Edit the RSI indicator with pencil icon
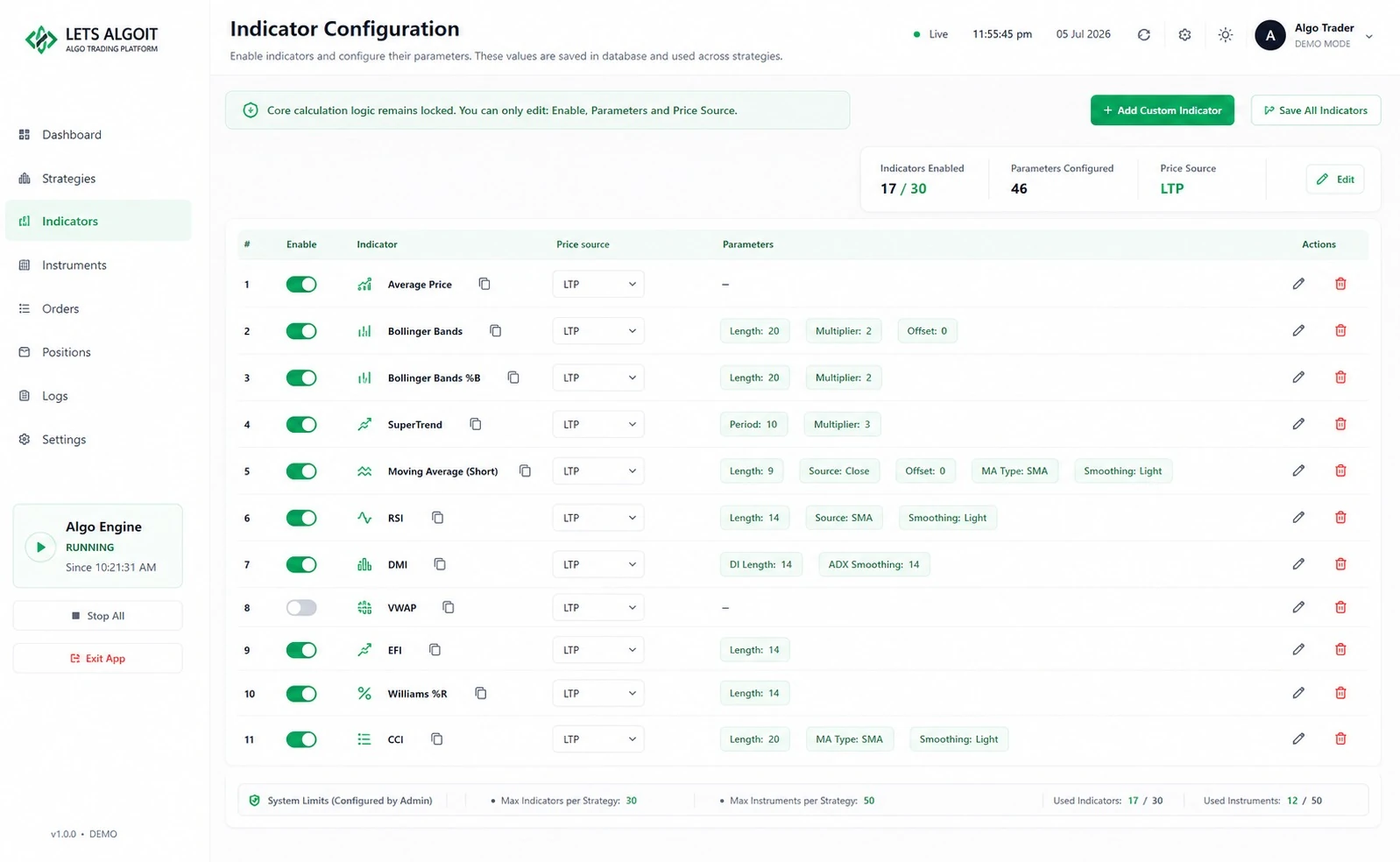 (1298, 518)
